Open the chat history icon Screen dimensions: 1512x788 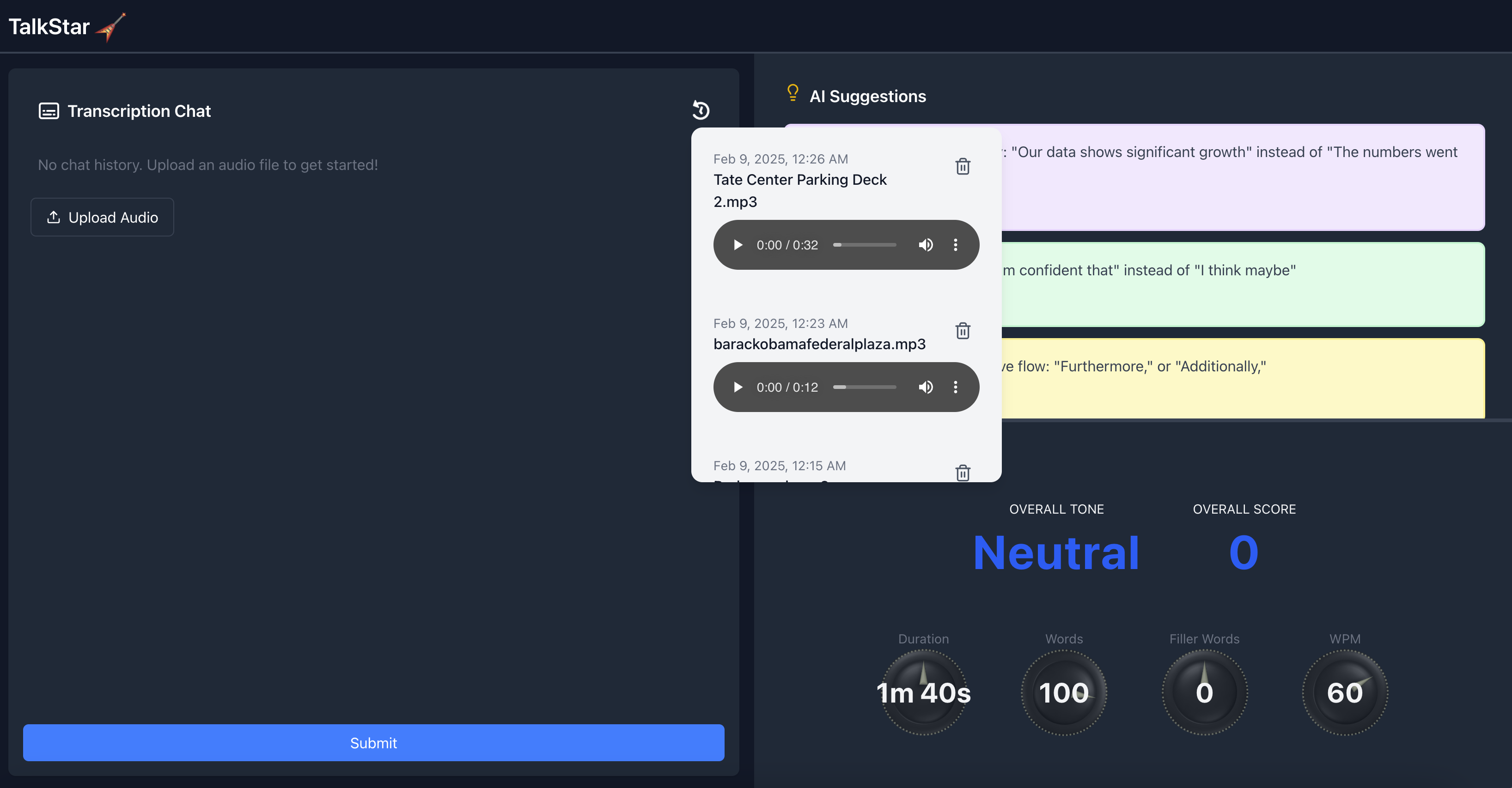(701, 110)
